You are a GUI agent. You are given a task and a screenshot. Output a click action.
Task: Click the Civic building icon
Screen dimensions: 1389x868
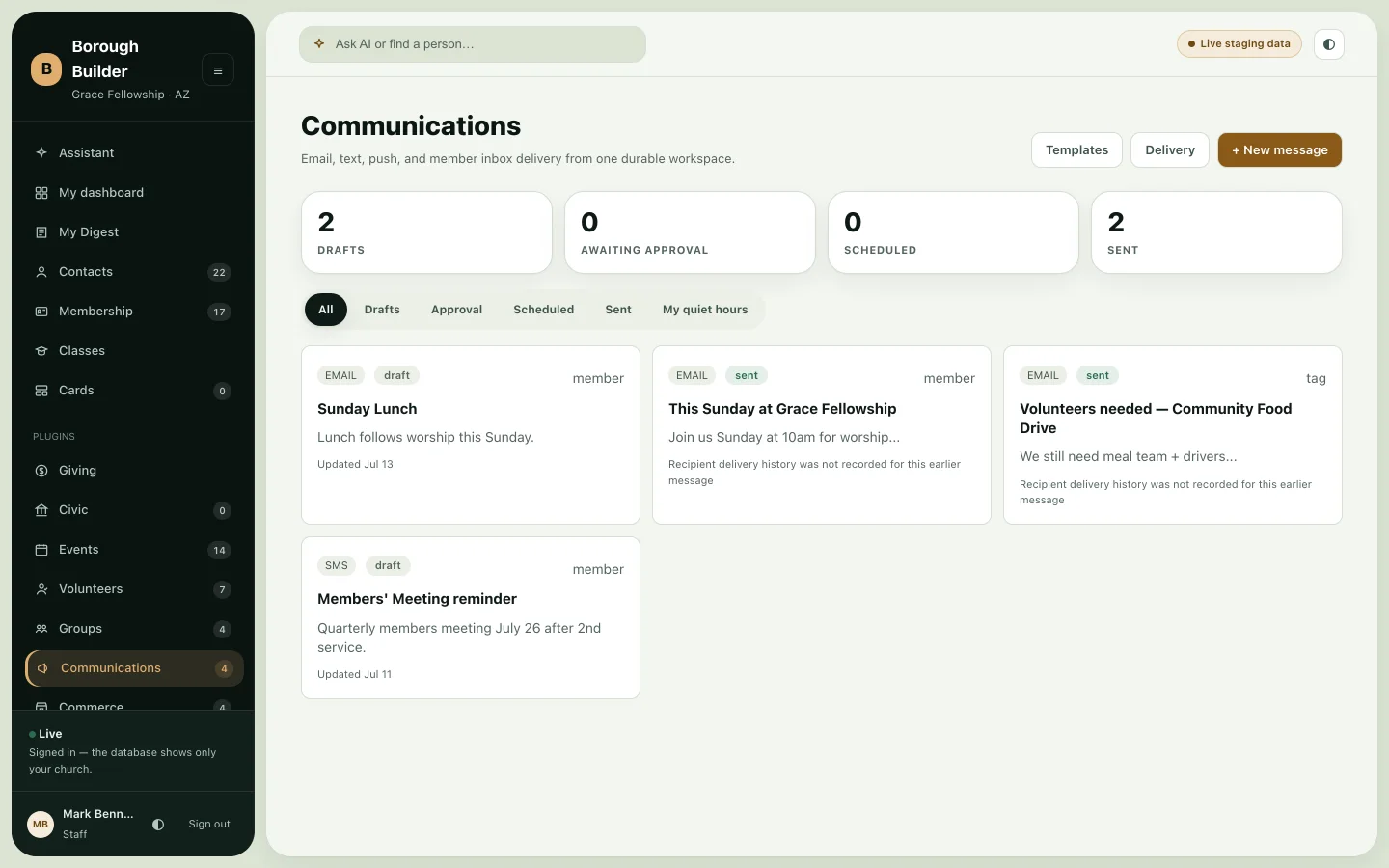(41, 510)
